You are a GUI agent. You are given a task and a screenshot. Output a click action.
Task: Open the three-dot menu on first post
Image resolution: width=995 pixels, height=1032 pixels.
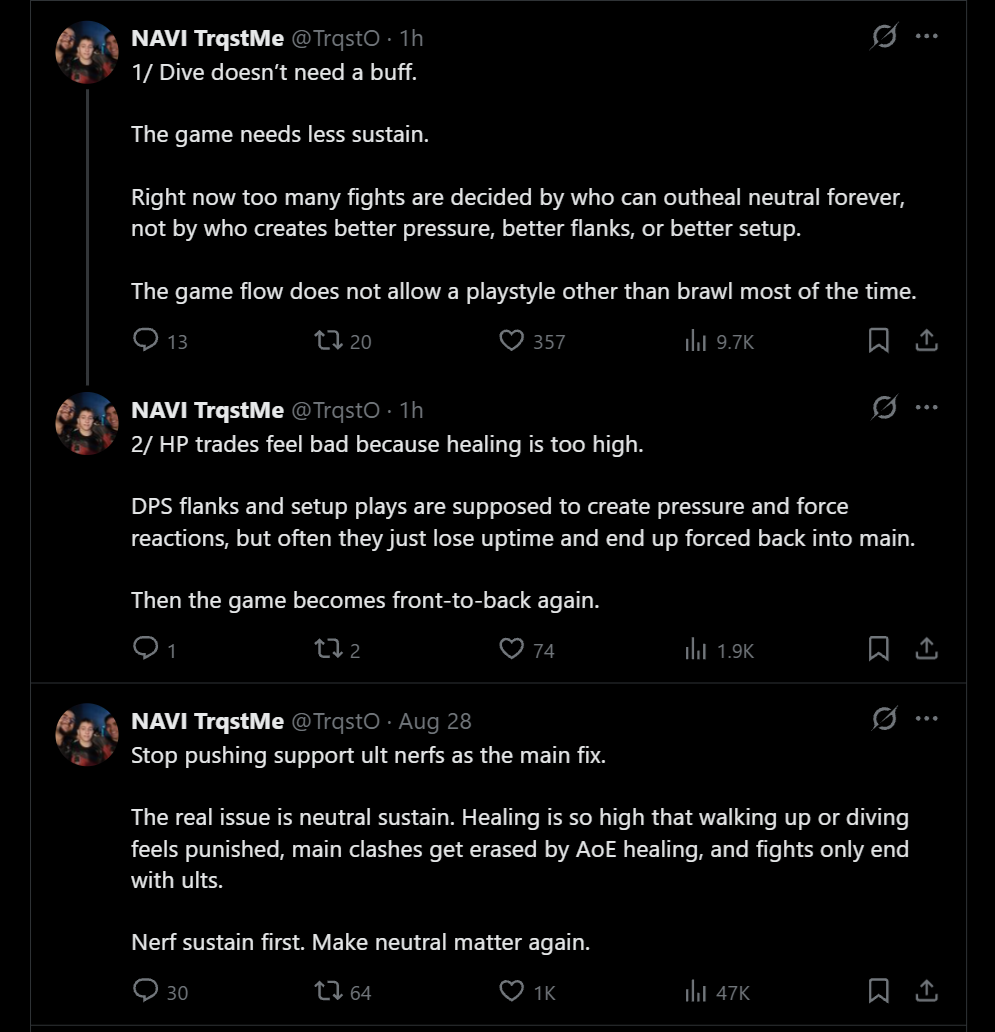click(927, 36)
